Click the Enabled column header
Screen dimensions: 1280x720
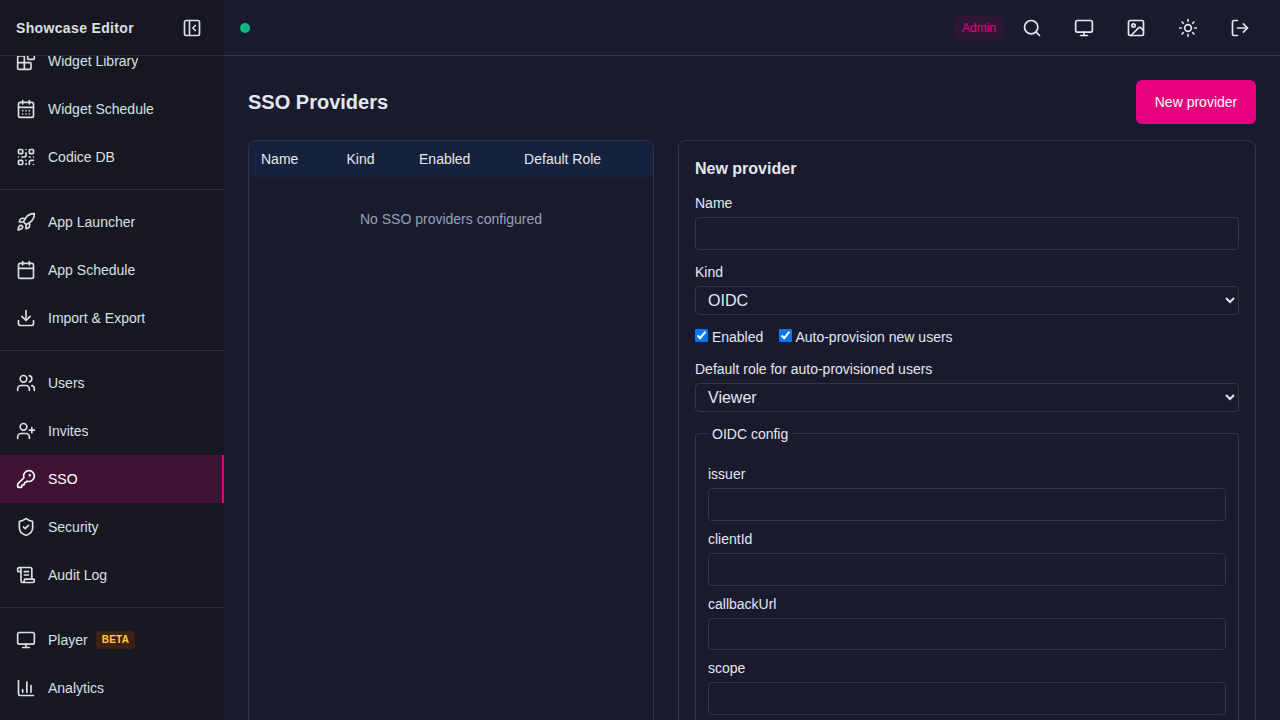[x=444, y=159]
